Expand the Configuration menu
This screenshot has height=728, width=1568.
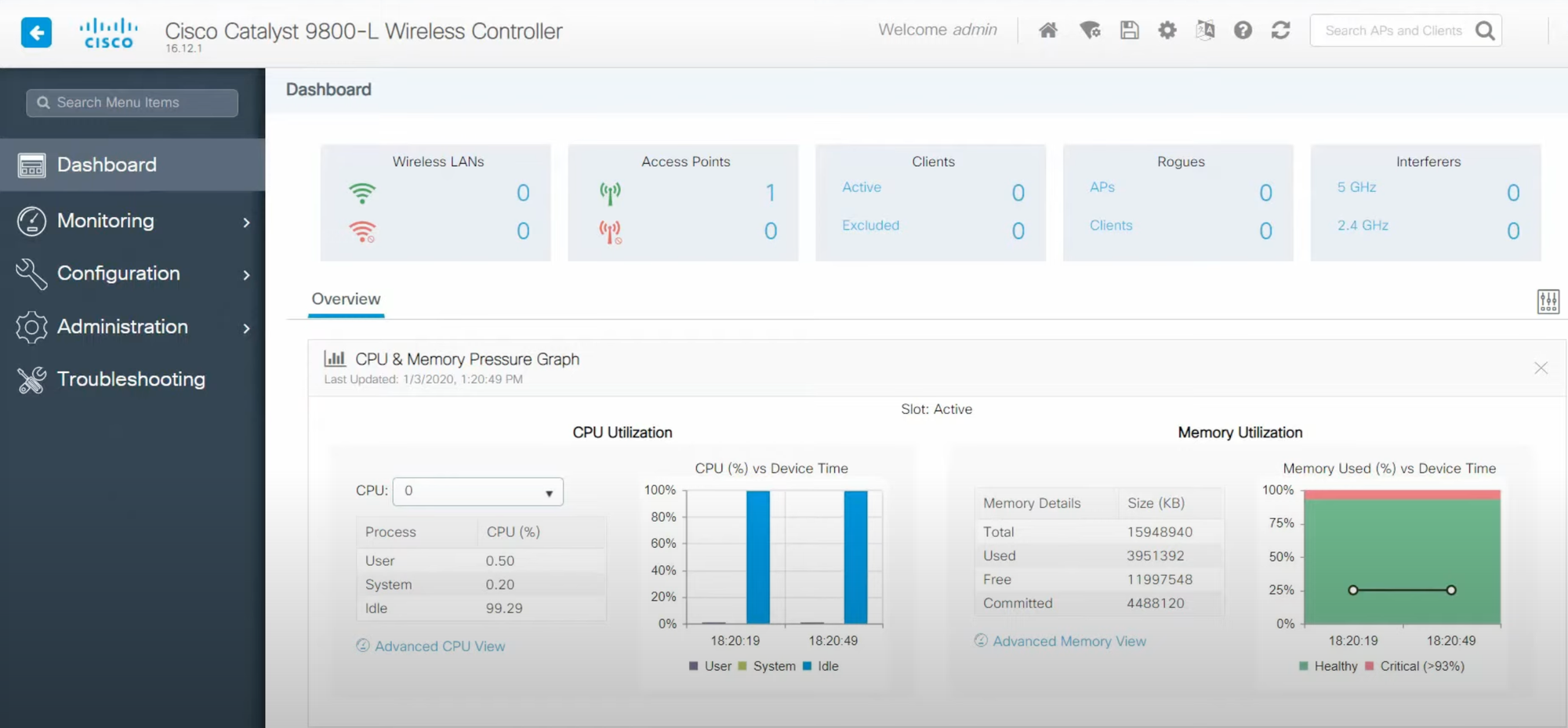pos(132,273)
